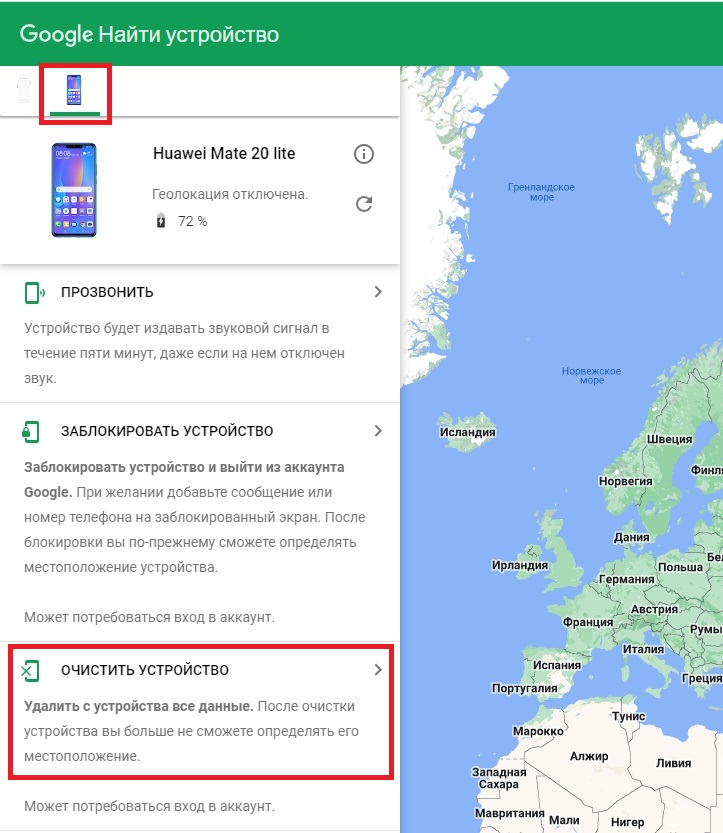The image size is (723, 833).
Task: Click Германия label on the map
Action: (626, 580)
